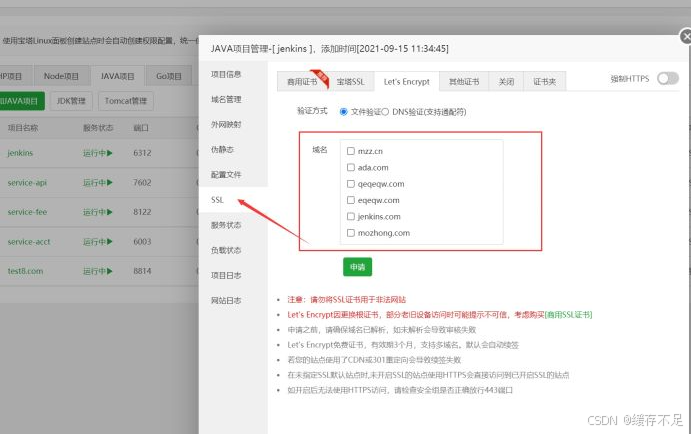Check the mzz.cn domain checkbox

(x=351, y=151)
